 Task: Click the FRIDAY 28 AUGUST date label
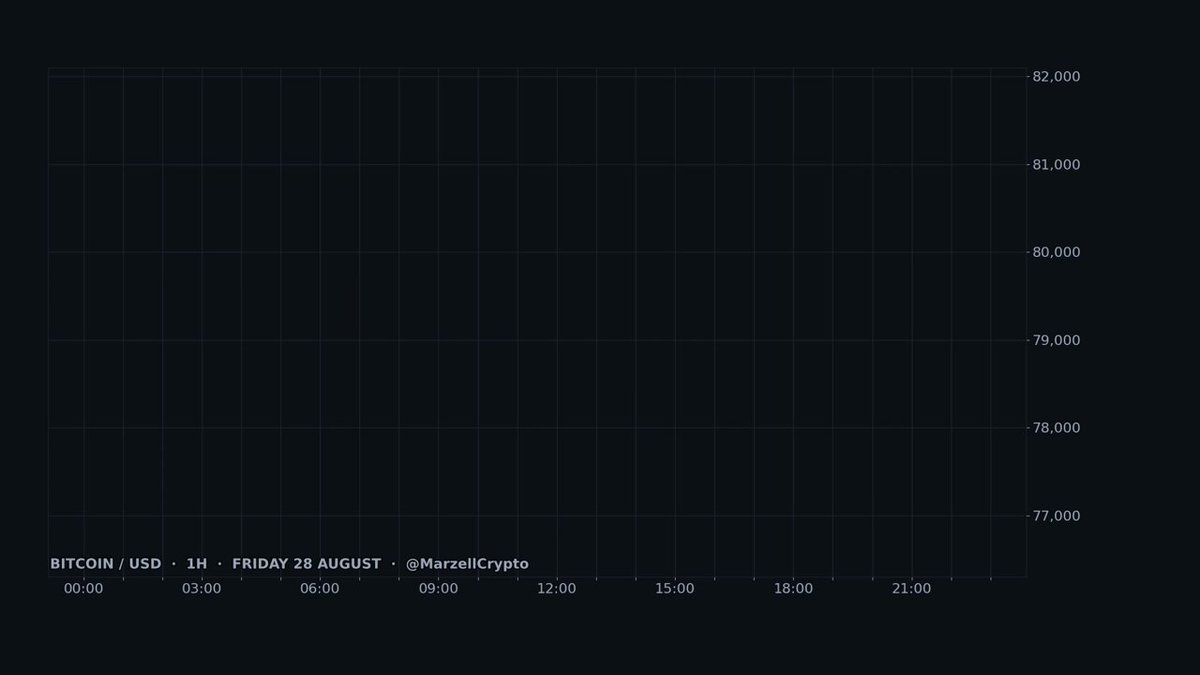306,564
